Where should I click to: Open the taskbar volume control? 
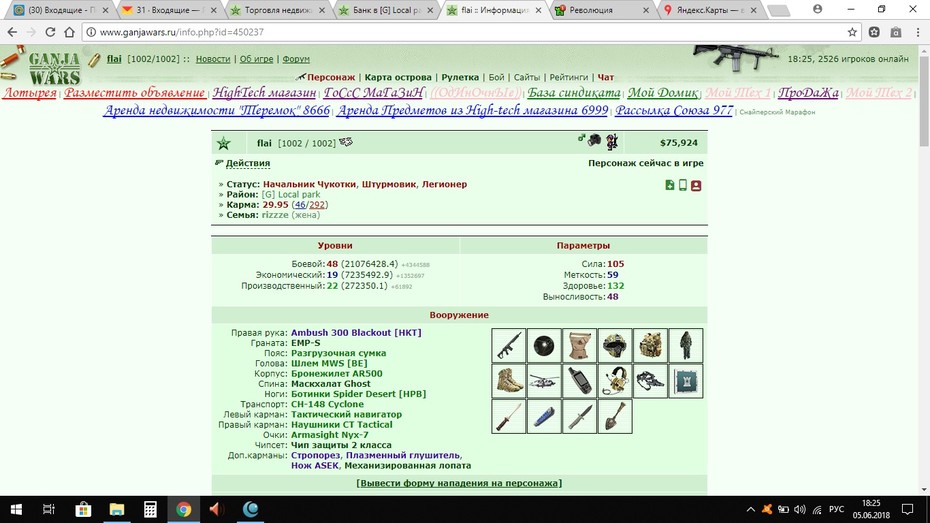[x=800, y=509]
